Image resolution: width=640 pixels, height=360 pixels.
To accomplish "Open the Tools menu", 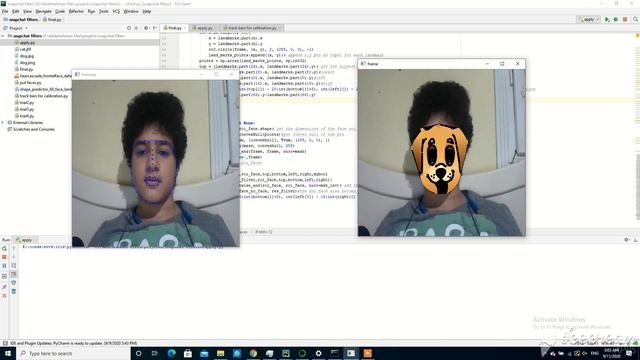I will pos(104,11).
